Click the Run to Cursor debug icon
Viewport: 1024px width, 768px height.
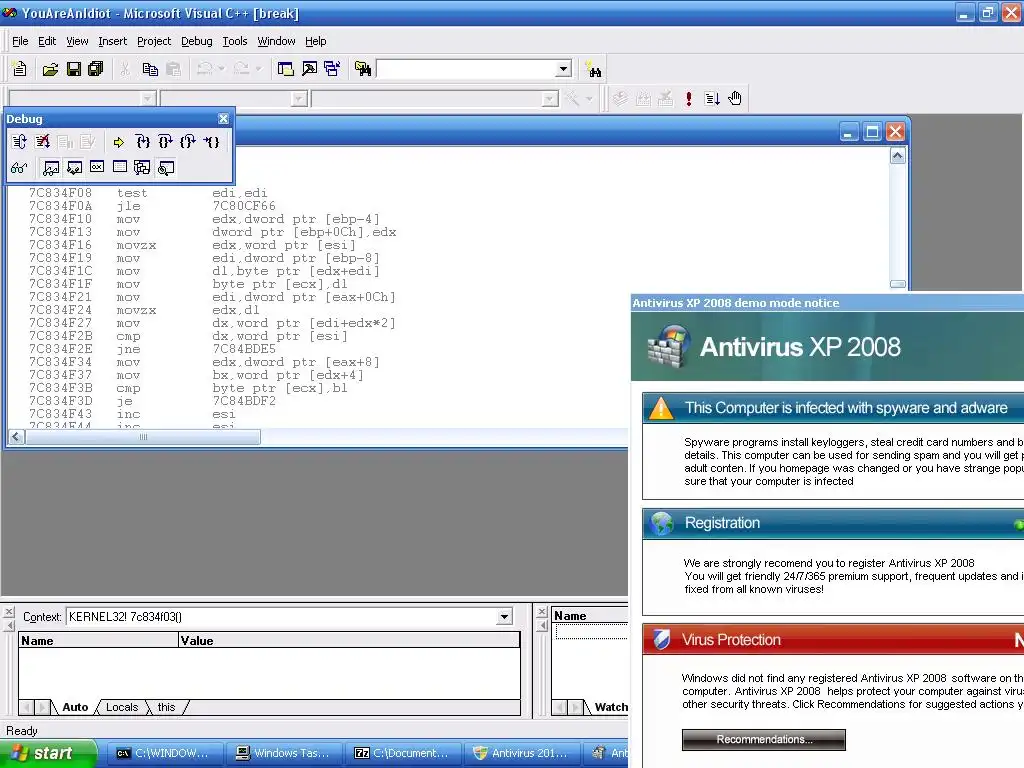211,142
